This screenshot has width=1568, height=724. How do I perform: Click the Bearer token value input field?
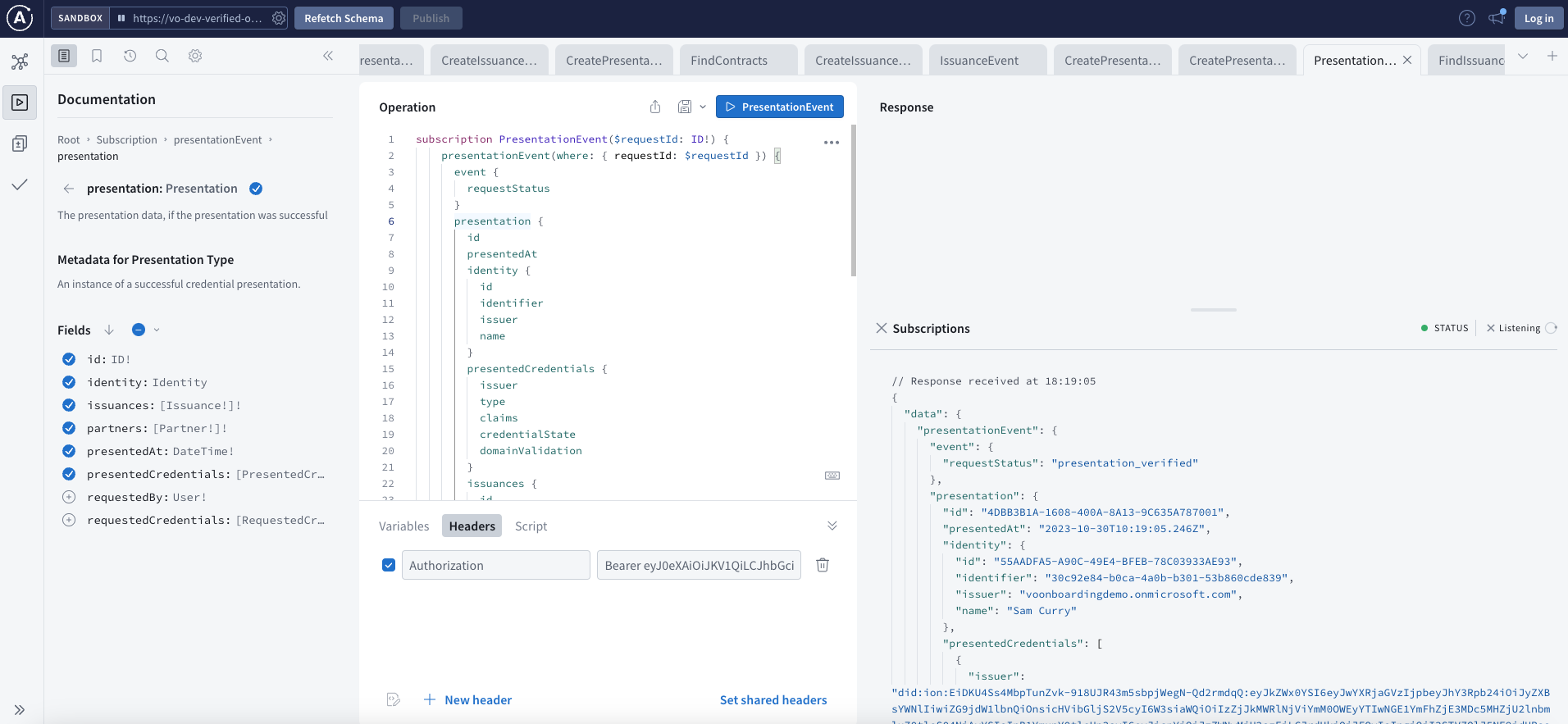pos(699,566)
